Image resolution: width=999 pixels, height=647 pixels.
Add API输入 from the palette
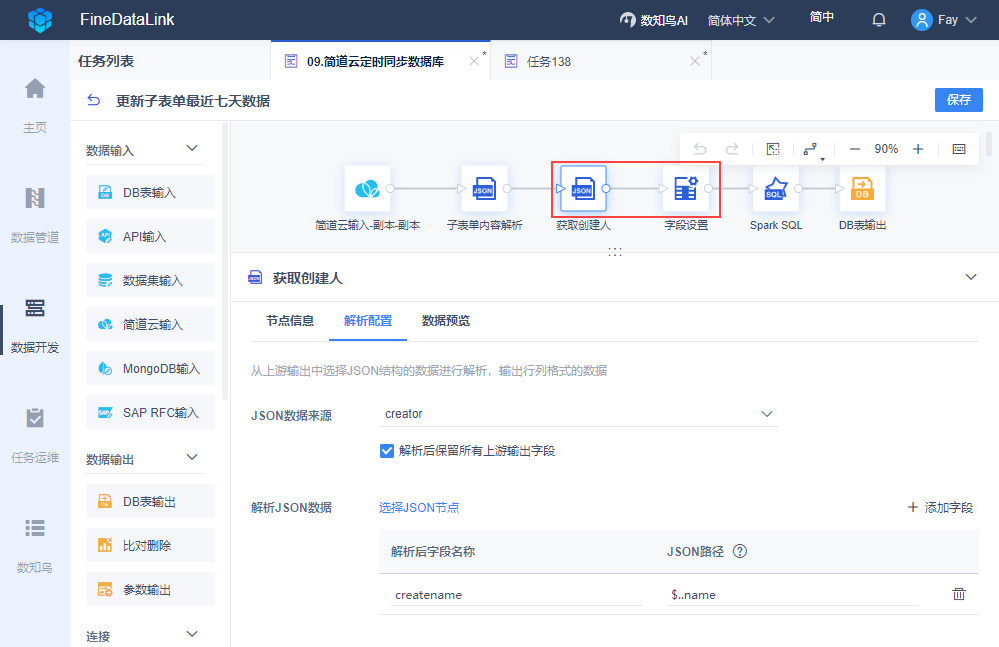tap(150, 236)
